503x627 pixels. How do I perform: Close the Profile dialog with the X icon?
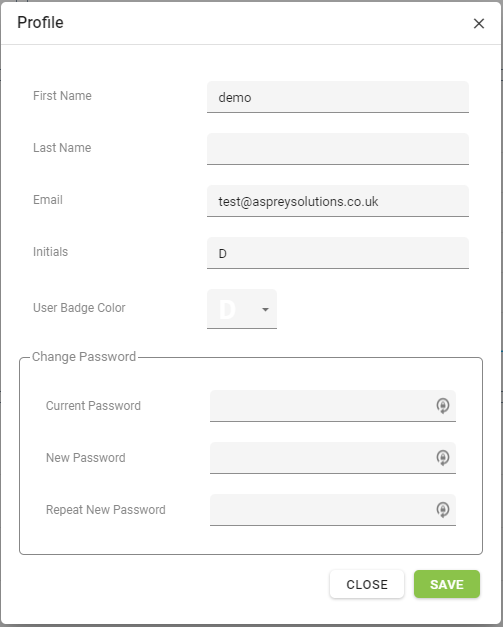tap(479, 23)
